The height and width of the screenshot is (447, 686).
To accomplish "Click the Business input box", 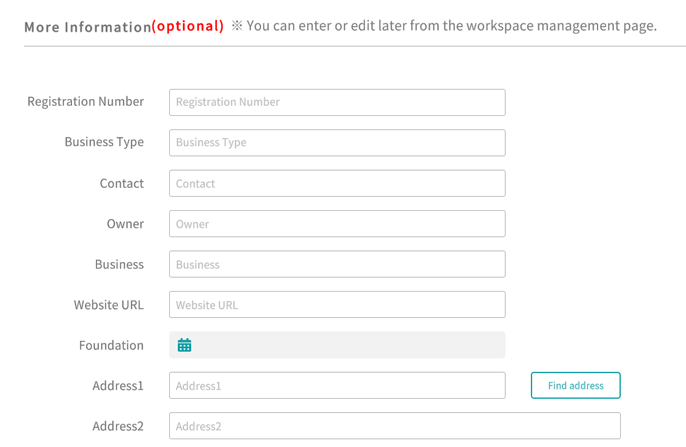I will tap(337, 264).
